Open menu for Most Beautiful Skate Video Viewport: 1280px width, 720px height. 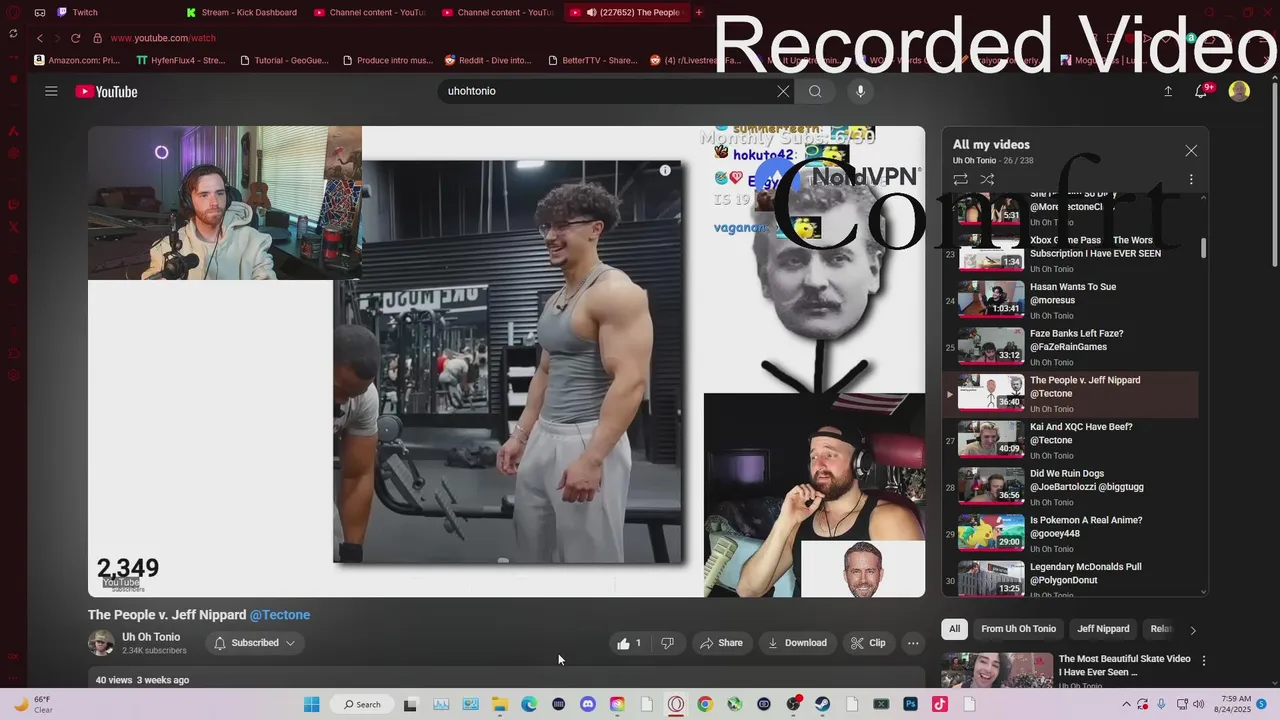click(1204, 661)
